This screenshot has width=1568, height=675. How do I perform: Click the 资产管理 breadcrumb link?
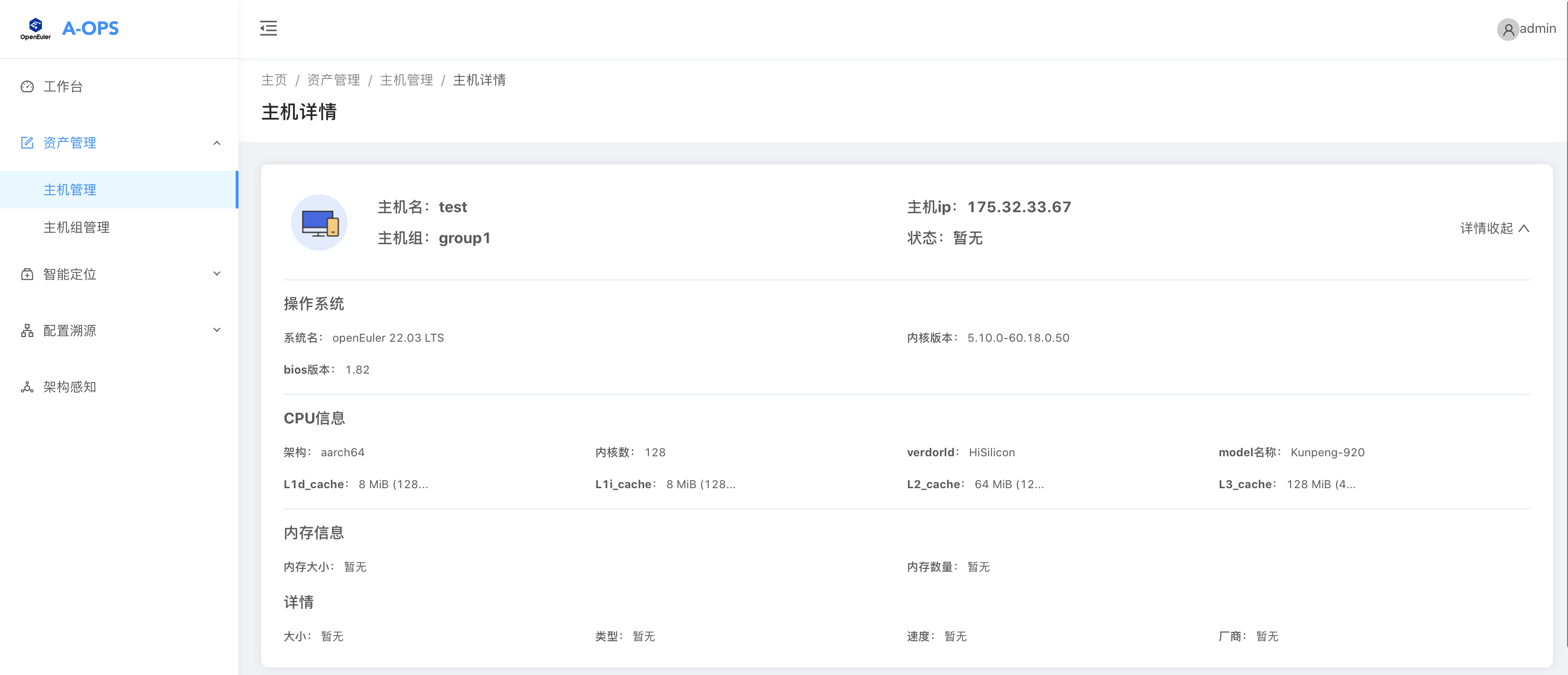pyautogui.click(x=333, y=80)
